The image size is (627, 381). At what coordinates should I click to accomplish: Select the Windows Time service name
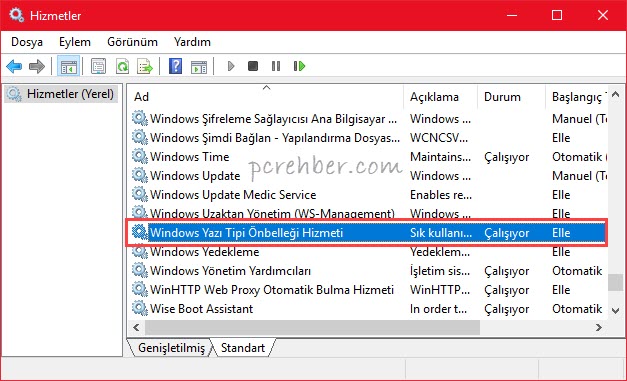point(190,156)
